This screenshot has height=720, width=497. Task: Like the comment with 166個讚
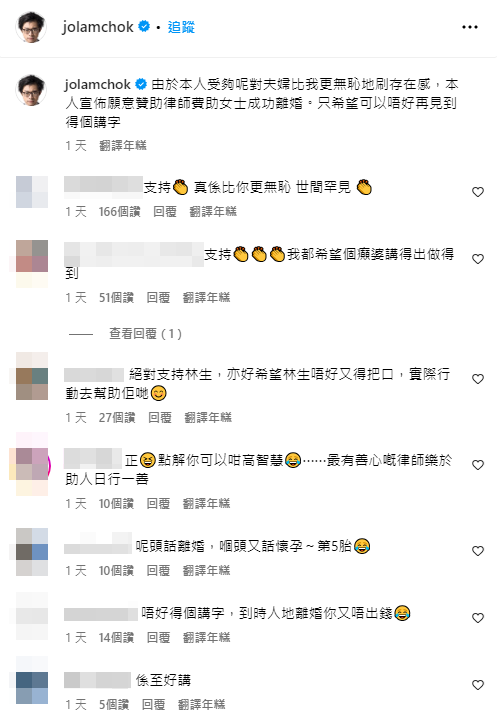(x=478, y=192)
